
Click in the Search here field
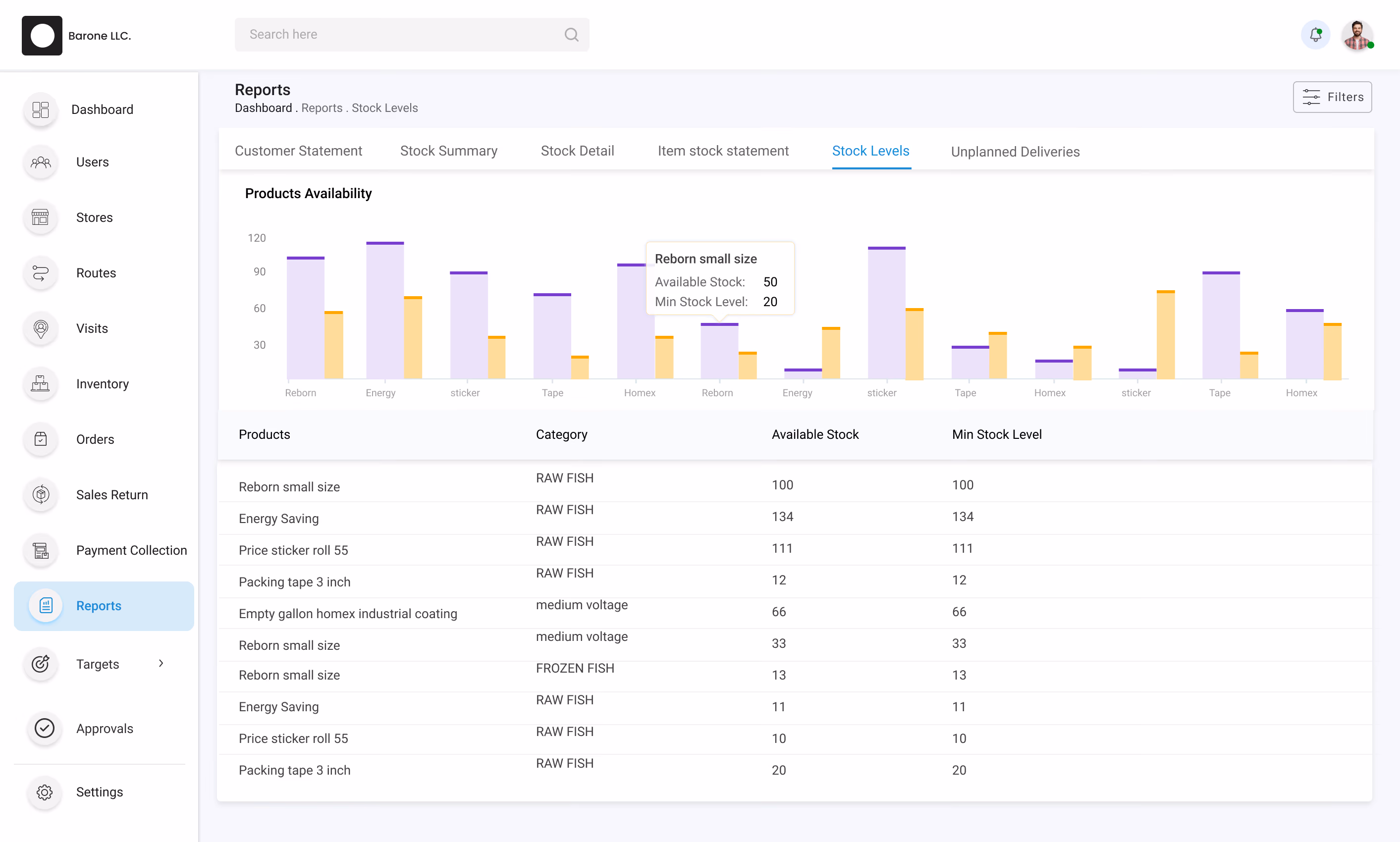coord(412,35)
